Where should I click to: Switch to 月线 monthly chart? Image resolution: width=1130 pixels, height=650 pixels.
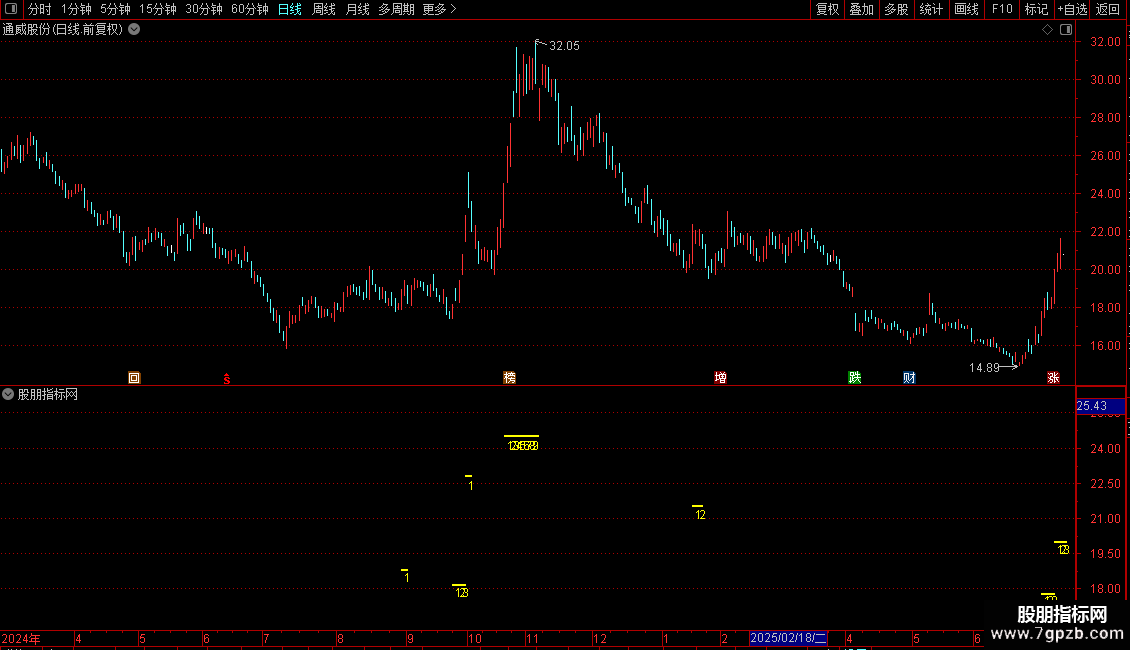[x=357, y=9]
